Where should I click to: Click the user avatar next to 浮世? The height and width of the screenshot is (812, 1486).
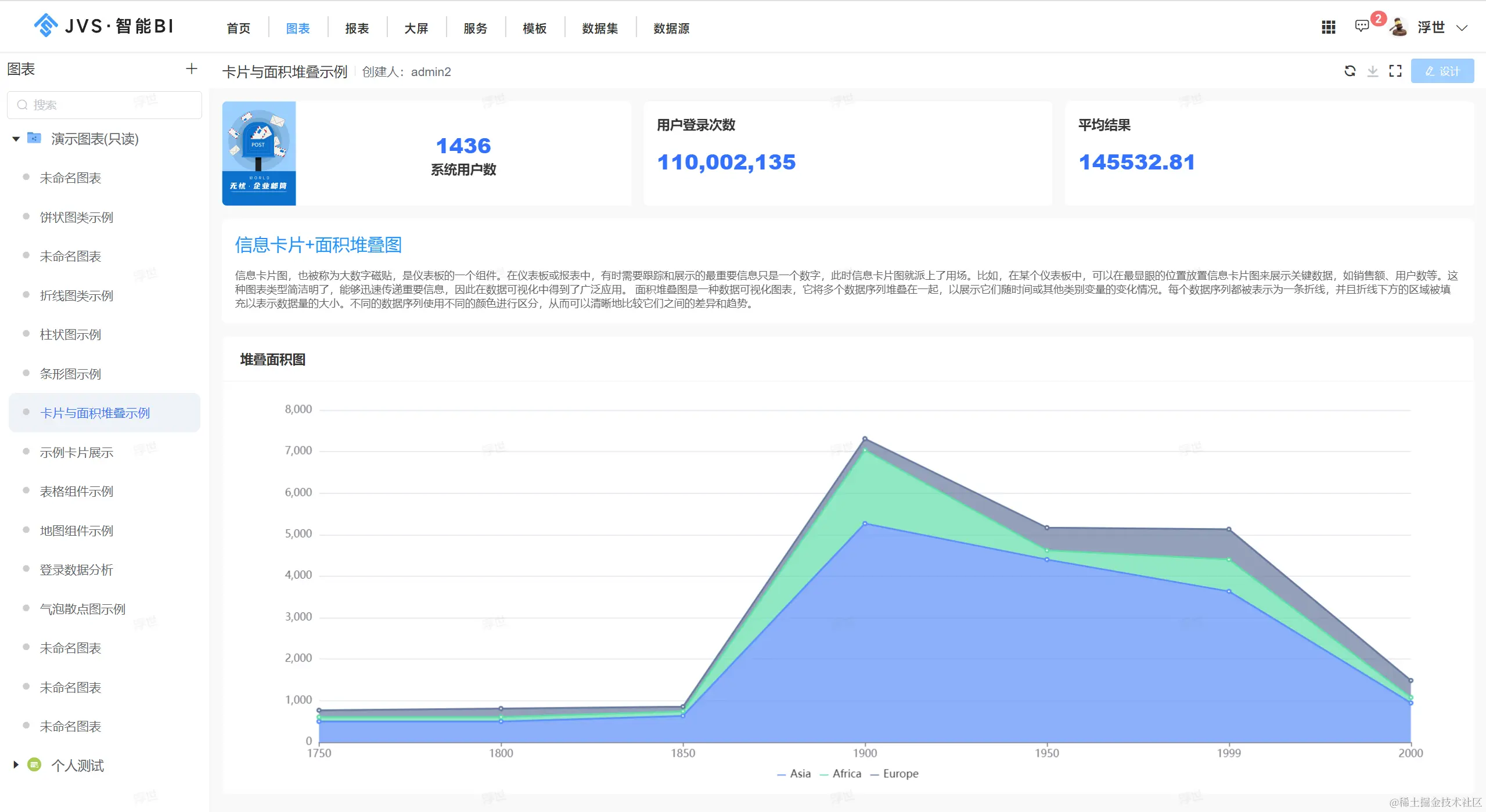(x=1398, y=27)
